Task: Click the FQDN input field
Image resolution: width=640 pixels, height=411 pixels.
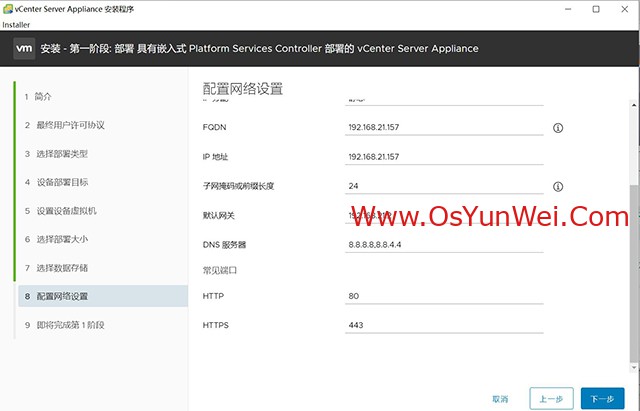Action: point(444,127)
